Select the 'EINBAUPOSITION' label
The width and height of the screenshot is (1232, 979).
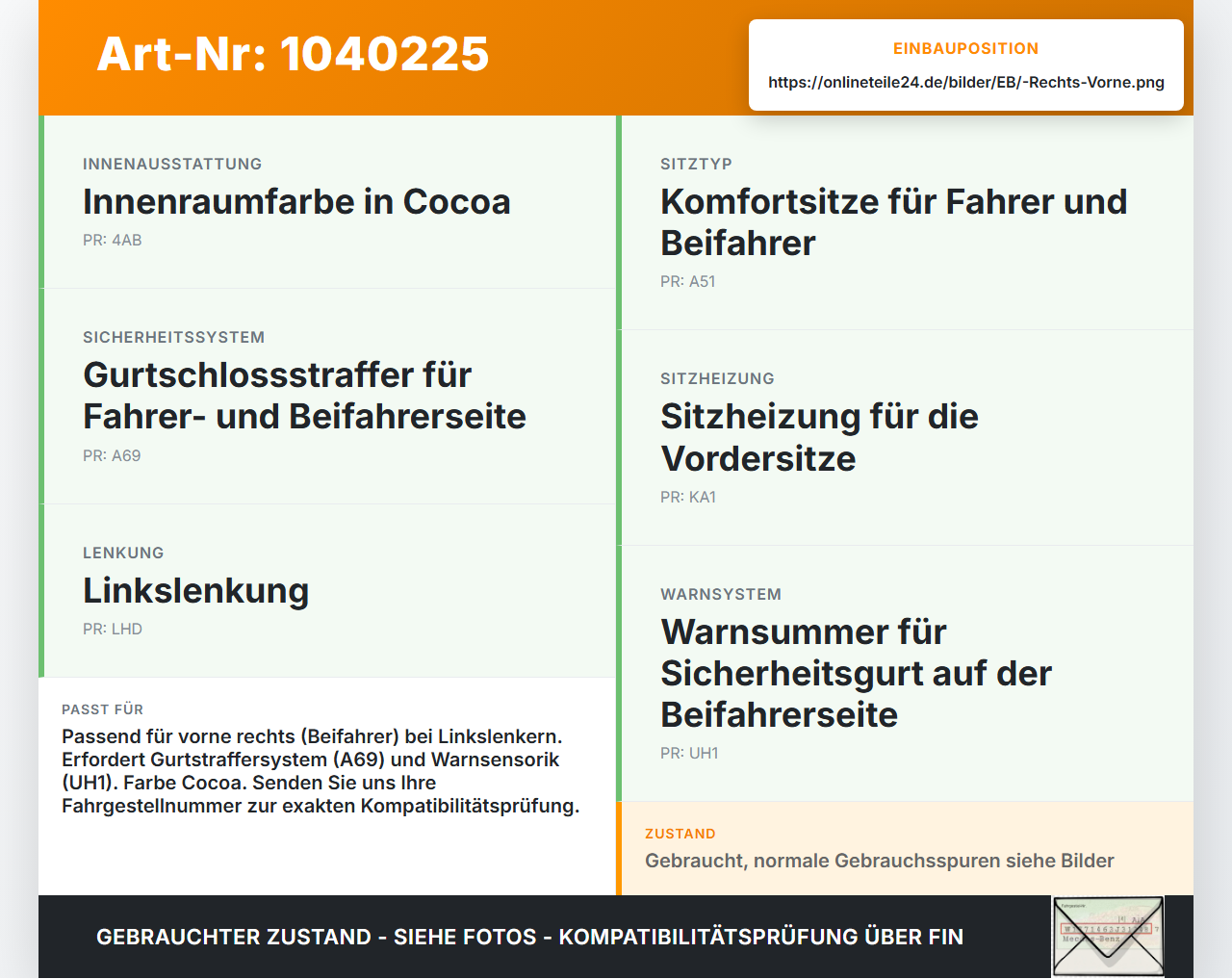(966, 48)
